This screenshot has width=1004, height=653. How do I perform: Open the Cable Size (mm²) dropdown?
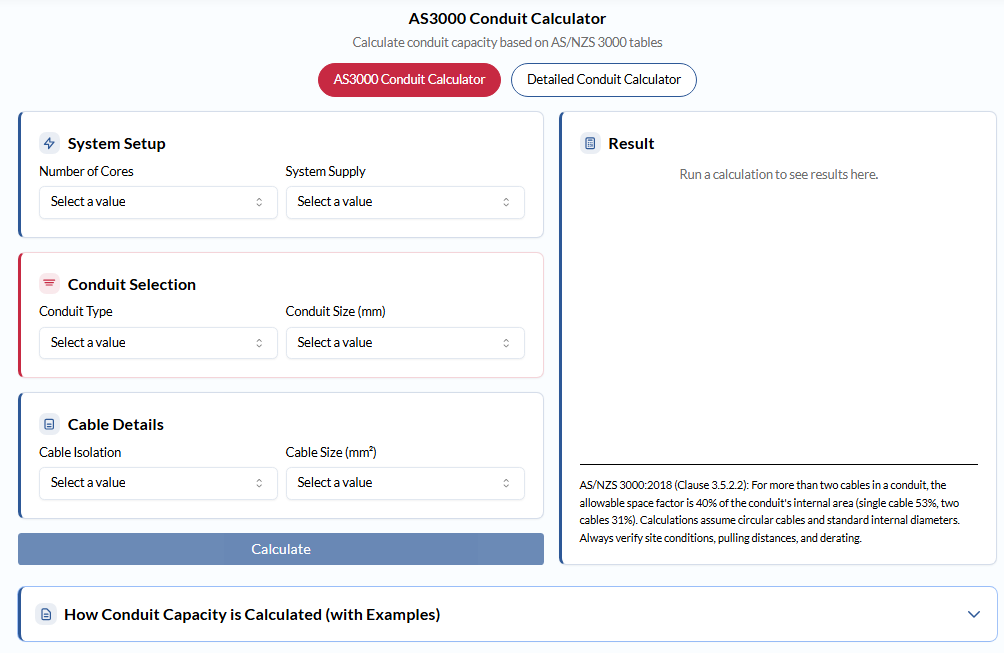405,482
